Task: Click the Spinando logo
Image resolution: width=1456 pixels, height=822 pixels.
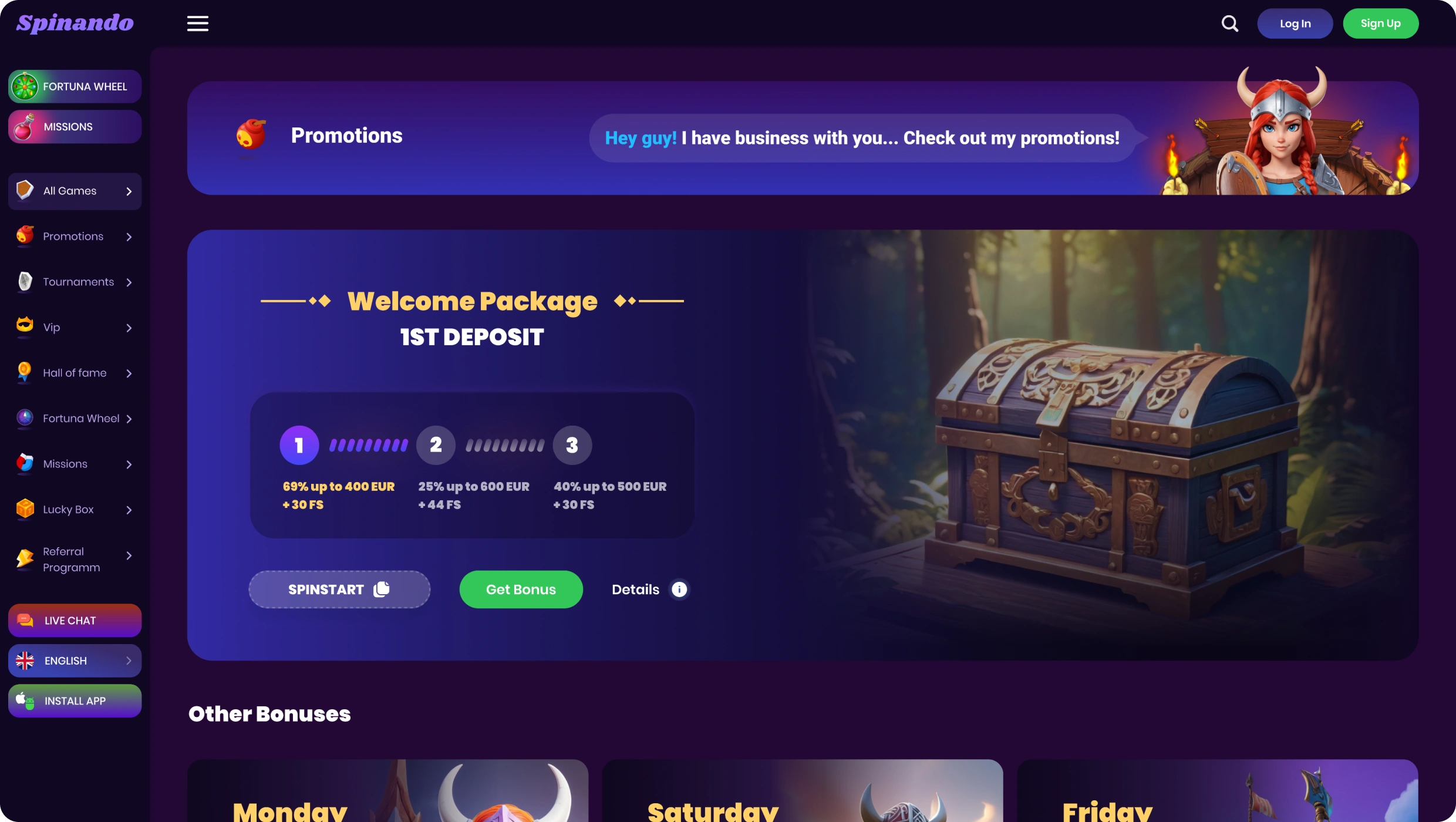Action: tap(75, 23)
